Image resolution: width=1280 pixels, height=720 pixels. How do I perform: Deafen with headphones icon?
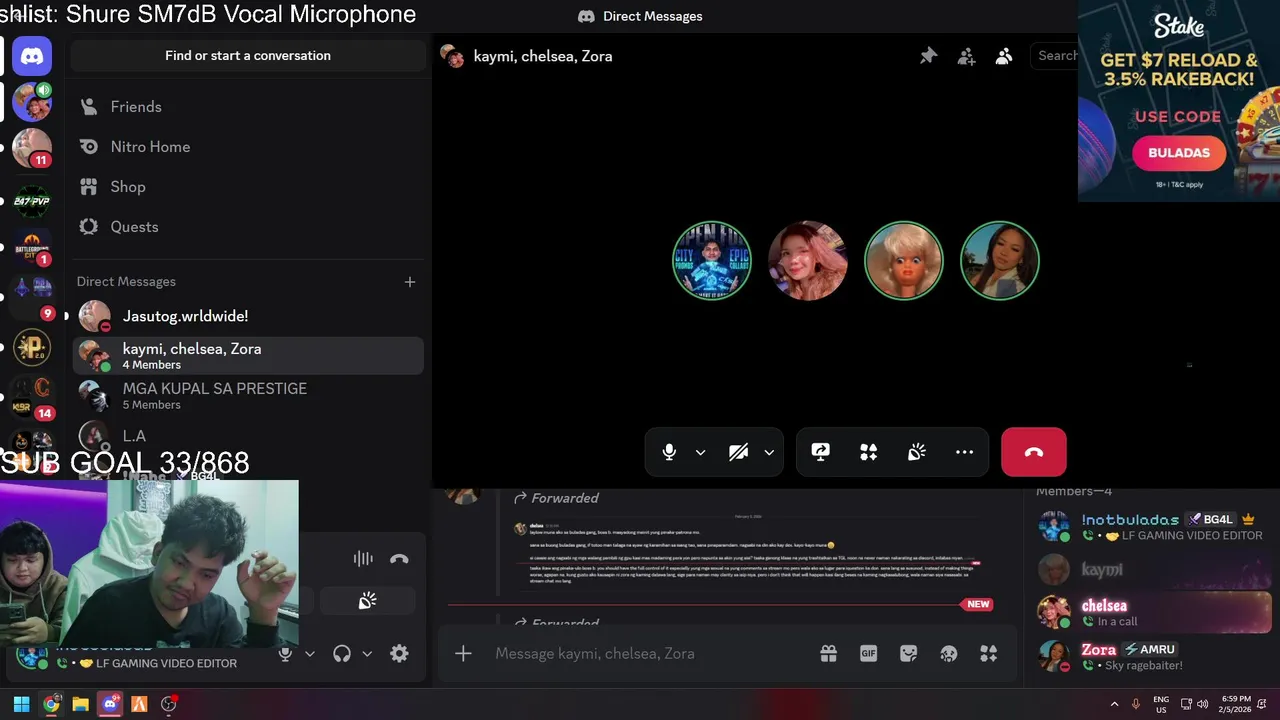342,654
